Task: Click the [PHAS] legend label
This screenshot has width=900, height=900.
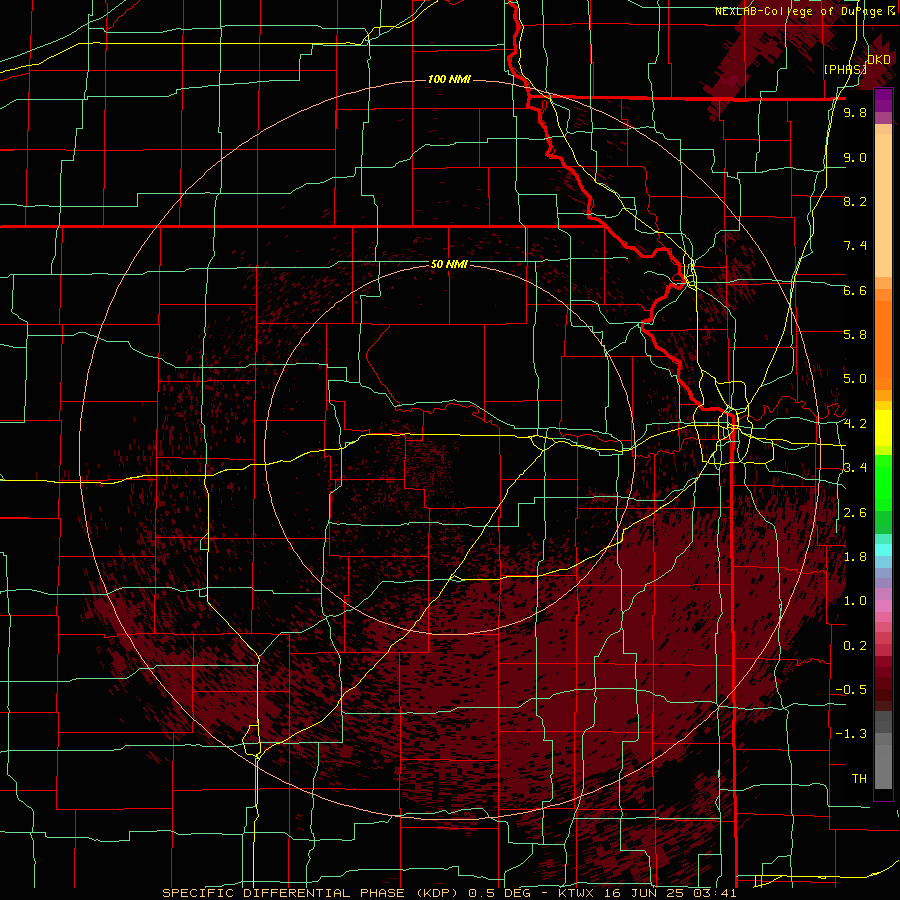Action: point(845,70)
